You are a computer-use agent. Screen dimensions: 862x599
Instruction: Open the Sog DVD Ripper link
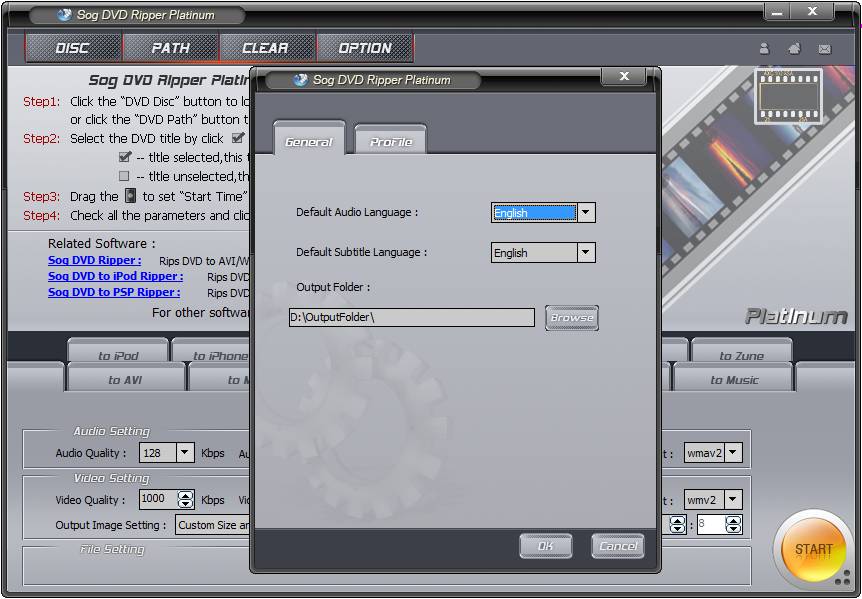coord(95,260)
